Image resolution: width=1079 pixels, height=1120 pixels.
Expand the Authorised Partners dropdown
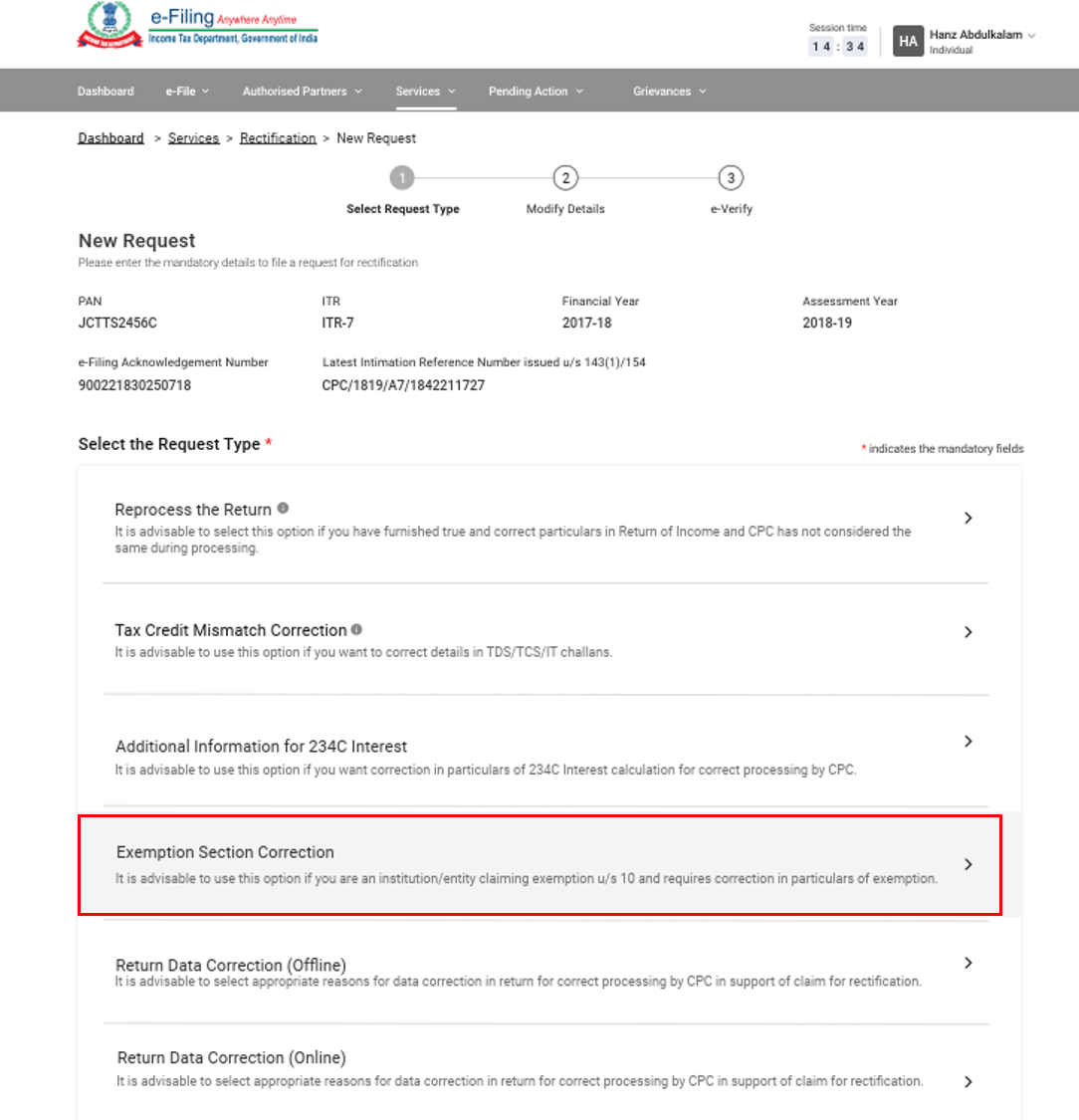[x=302, y=91]
